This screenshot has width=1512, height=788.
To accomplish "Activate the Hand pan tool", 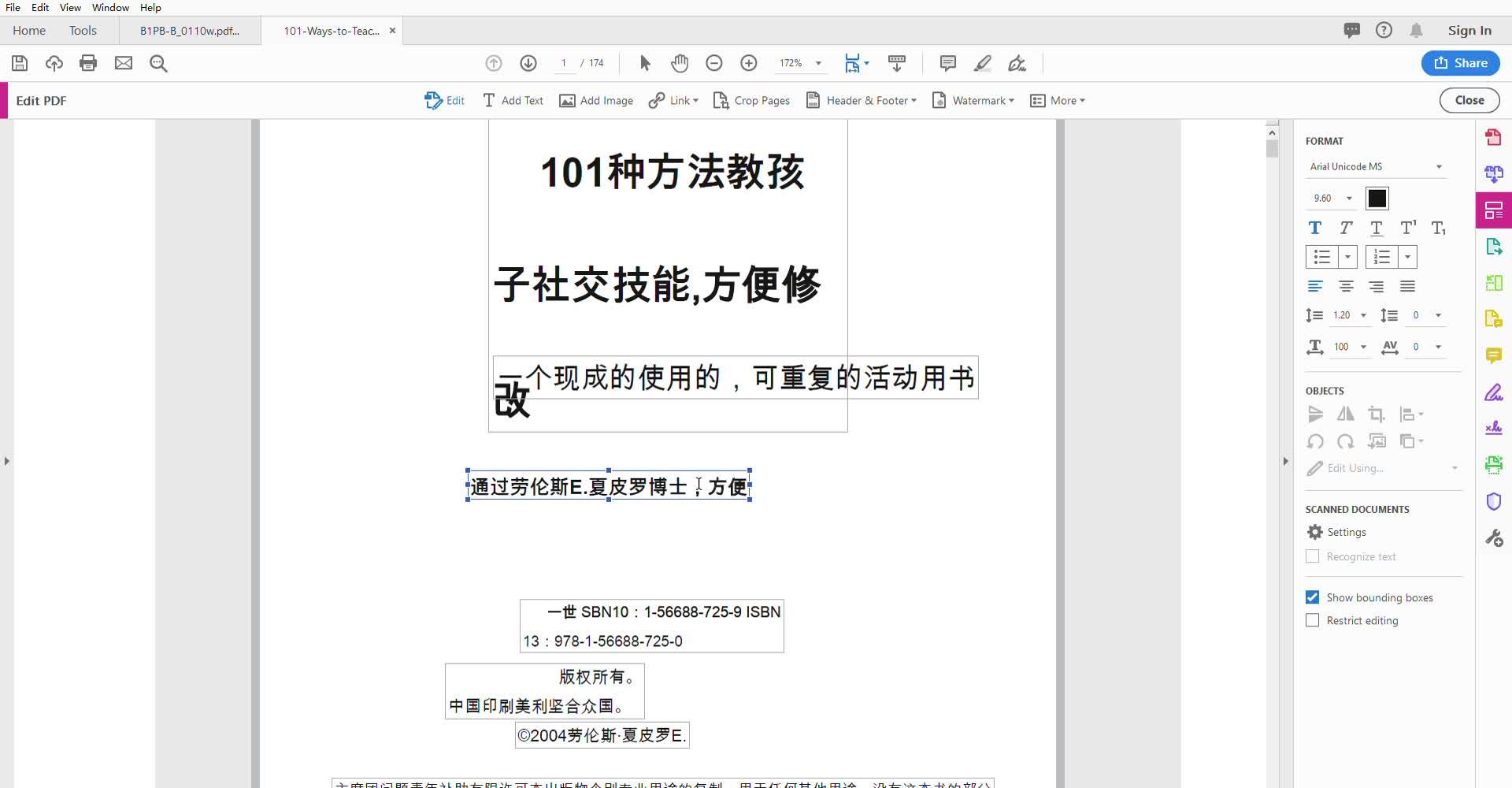I will point(680,63).
